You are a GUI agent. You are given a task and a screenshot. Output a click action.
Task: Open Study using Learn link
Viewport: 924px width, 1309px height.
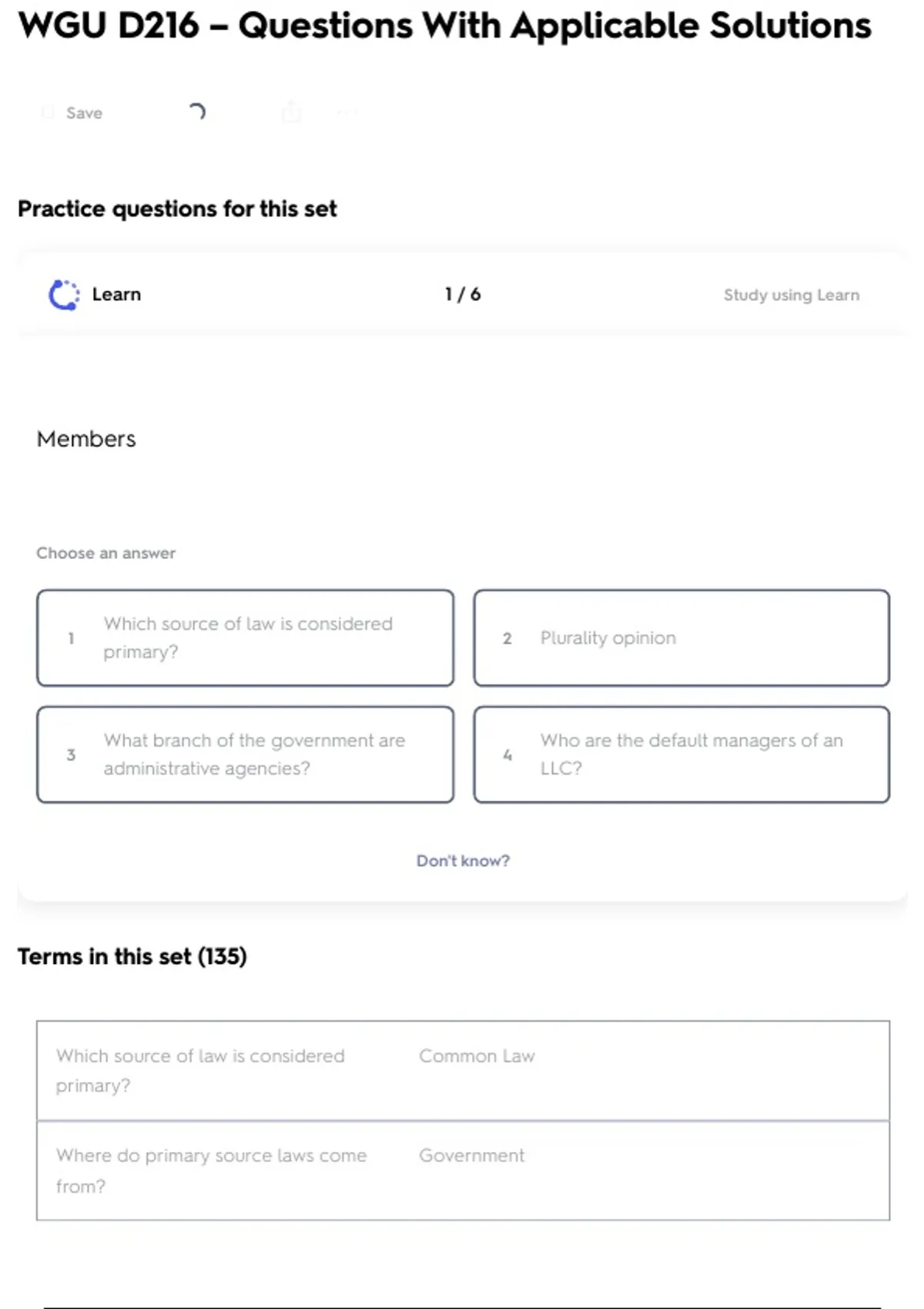coord(791,295)
